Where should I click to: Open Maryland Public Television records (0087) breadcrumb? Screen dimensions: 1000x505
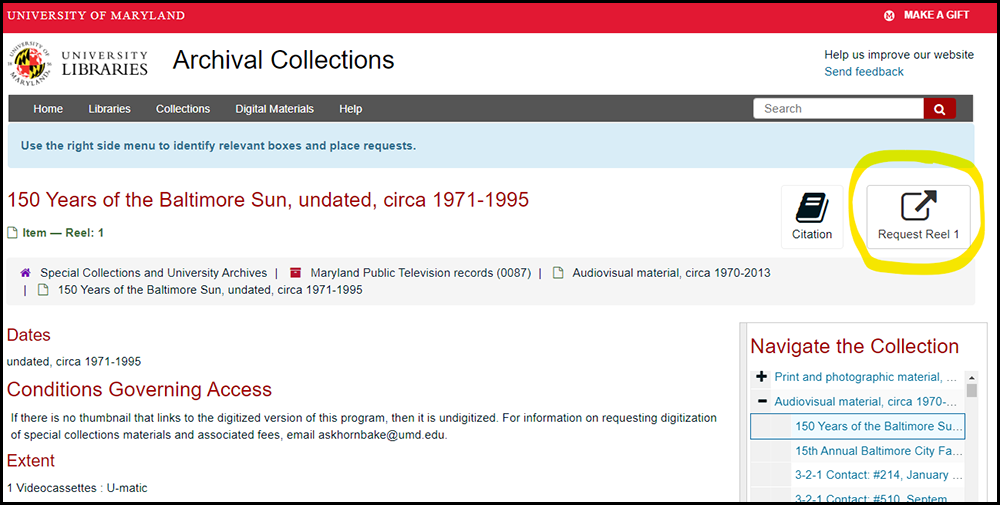(x=421, y=273)
